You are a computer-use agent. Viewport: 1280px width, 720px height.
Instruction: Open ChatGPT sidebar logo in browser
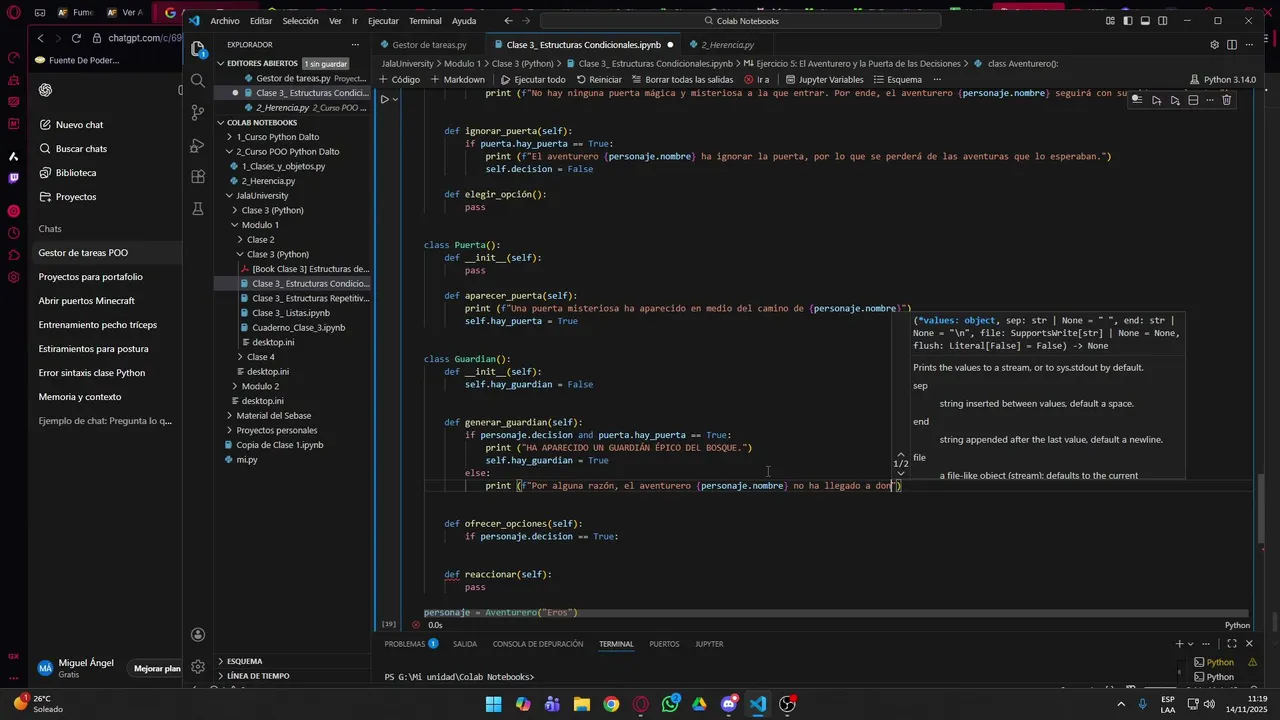coord(45,90)
